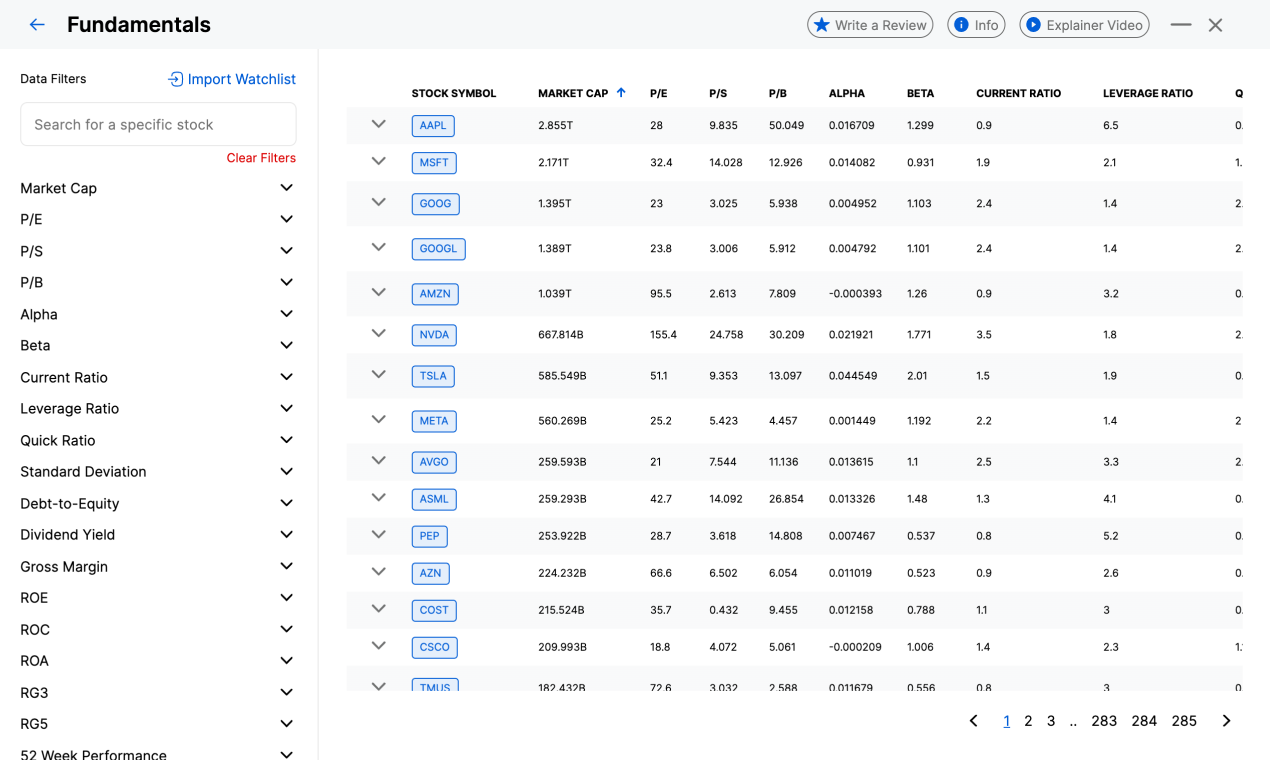Image resolution: width=1270 pixels, height=760 pixels.
Task: Expand the P/S filter
Action: click(158, 251)
